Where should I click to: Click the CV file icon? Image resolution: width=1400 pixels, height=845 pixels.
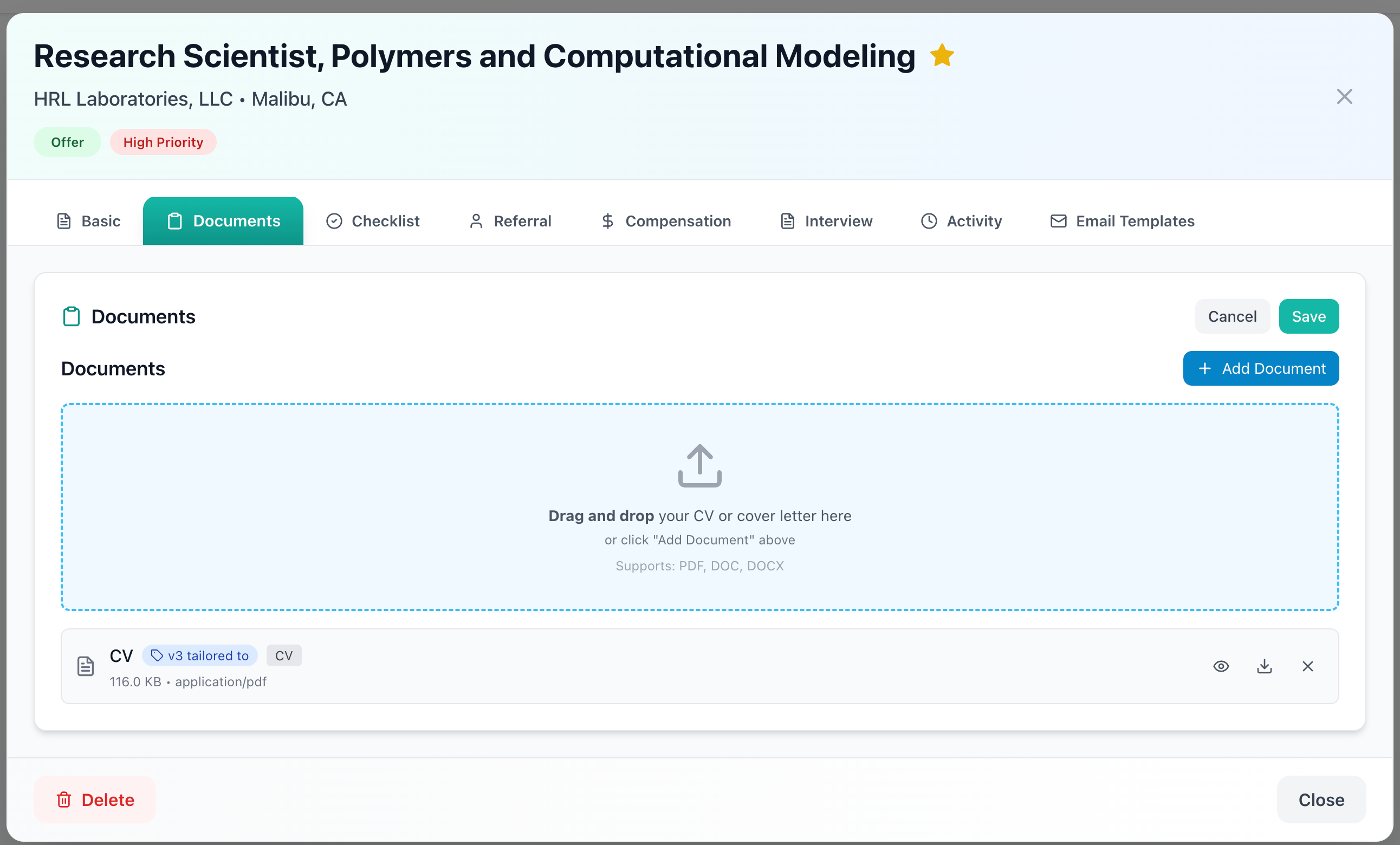click(86, 666)
